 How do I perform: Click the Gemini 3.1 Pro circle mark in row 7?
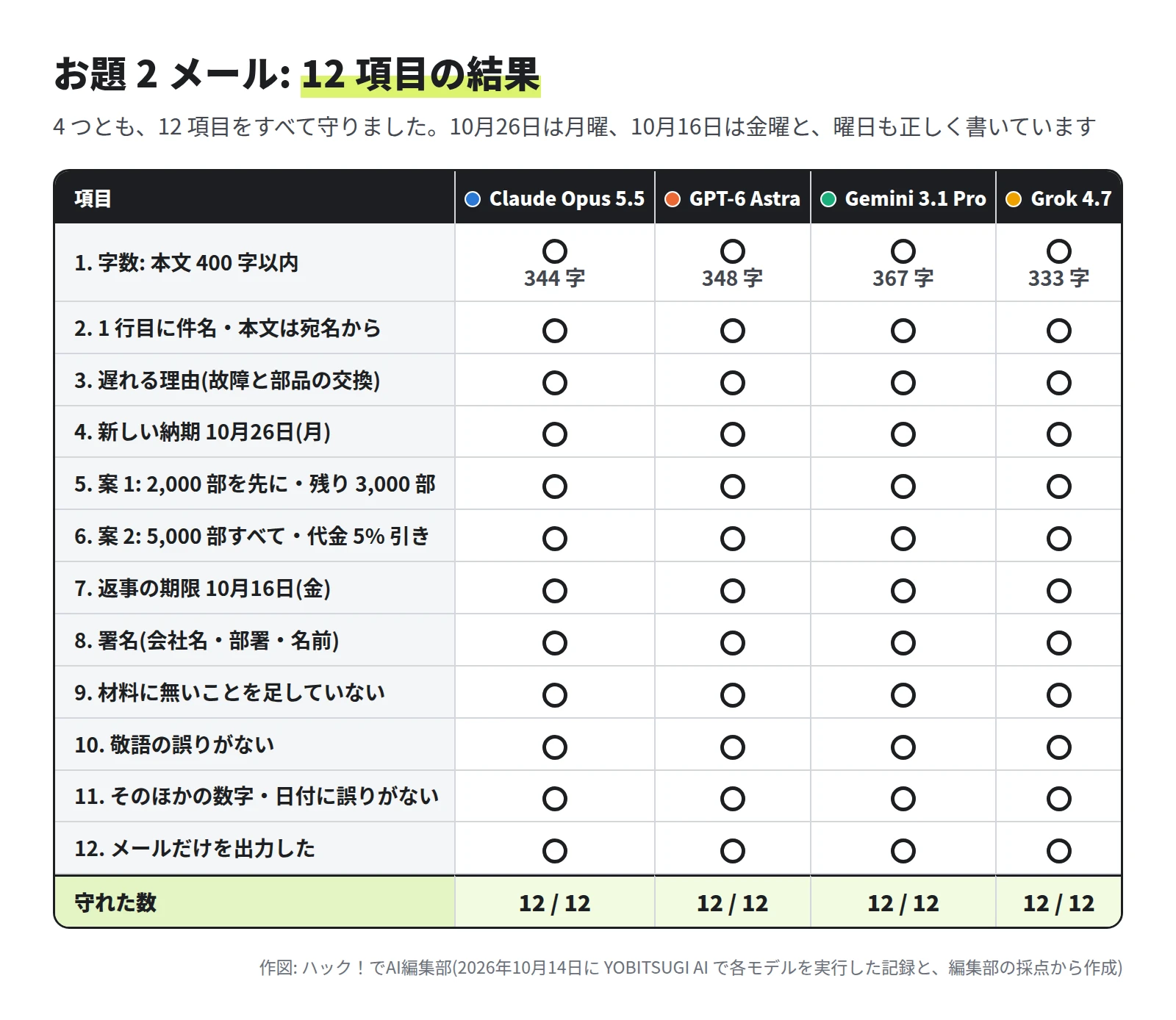(903, 590)
